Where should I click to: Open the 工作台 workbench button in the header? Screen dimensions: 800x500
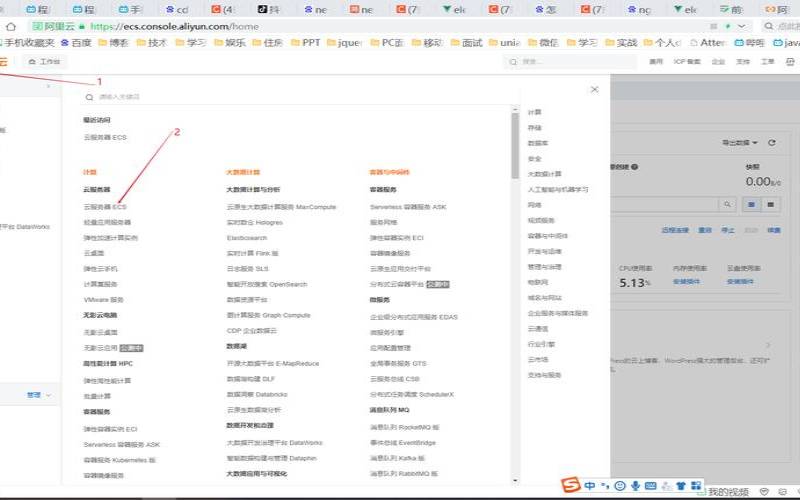point(45,62)
